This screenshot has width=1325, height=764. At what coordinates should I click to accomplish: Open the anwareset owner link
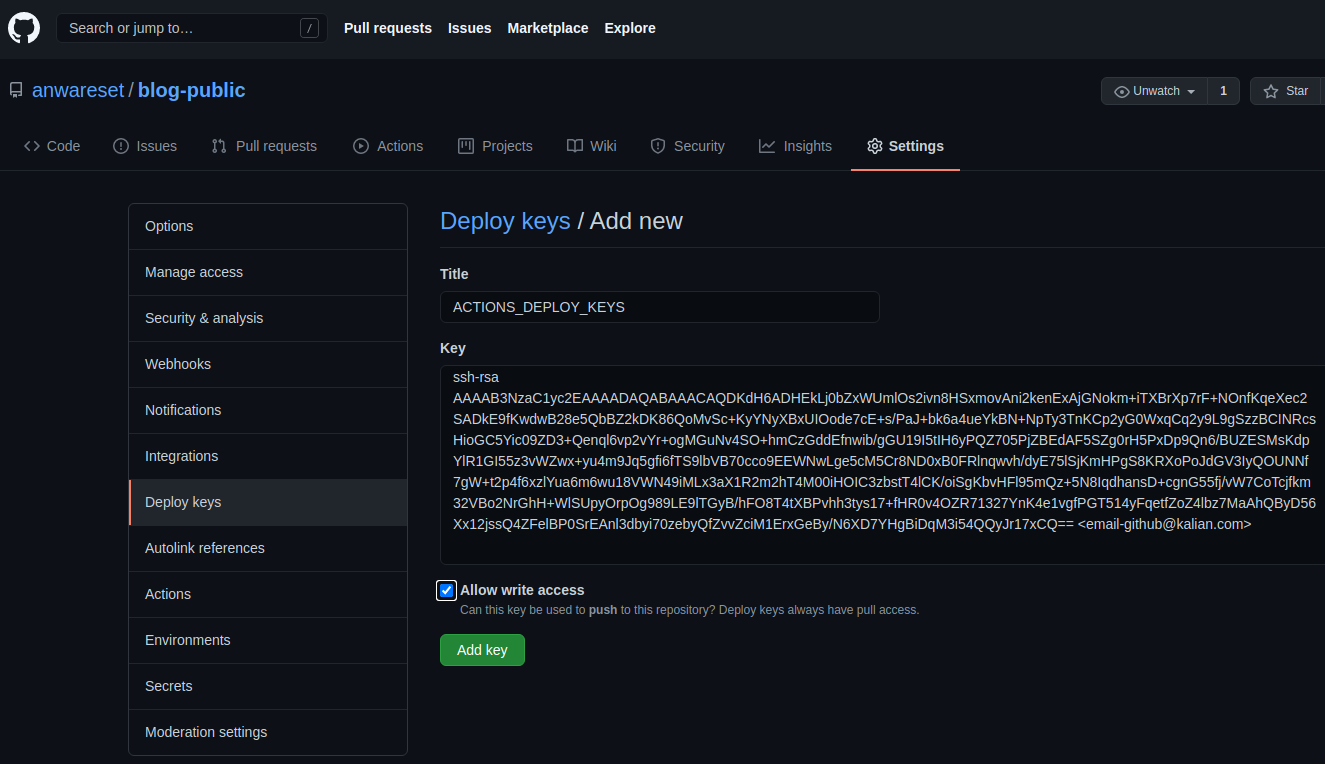tap(78, 90)
